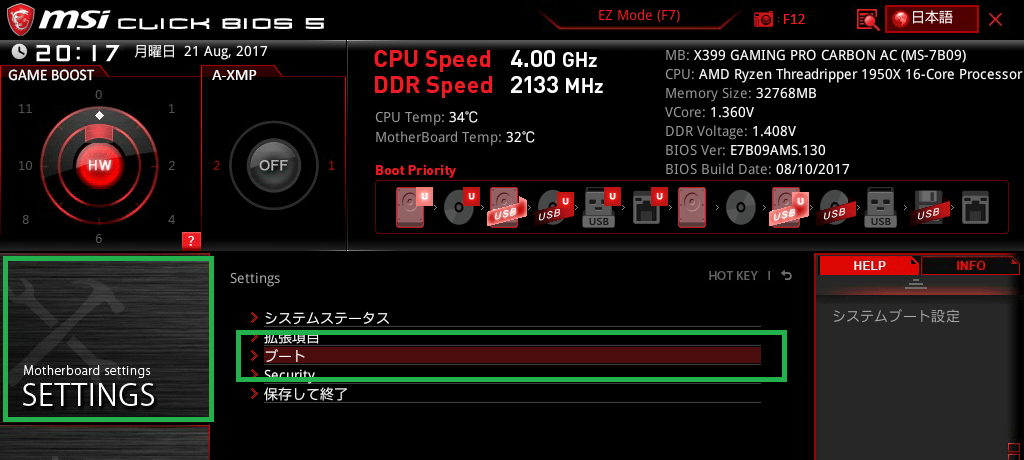
Task: Select the first UEFI hard disk boot icon
Action: click(413, 207)
